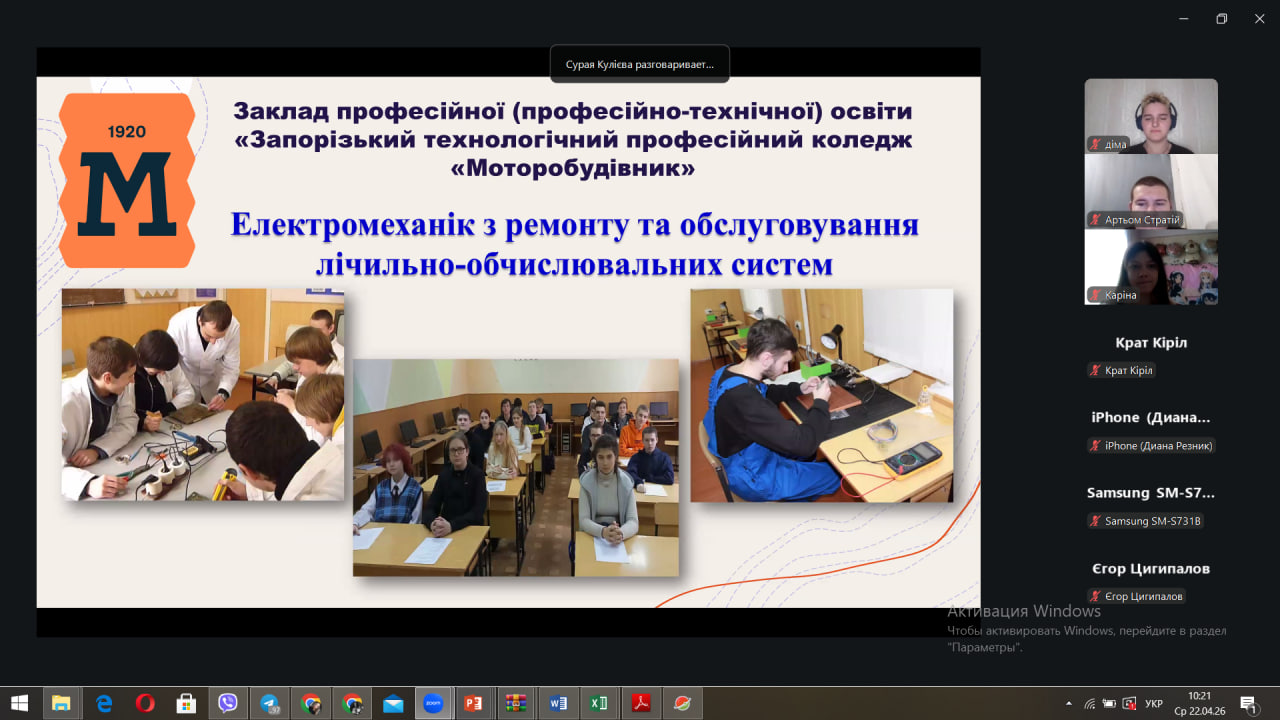Open the Windows Start menu
This screenshot has width=1280, height=720.
(x=19, y=703)
